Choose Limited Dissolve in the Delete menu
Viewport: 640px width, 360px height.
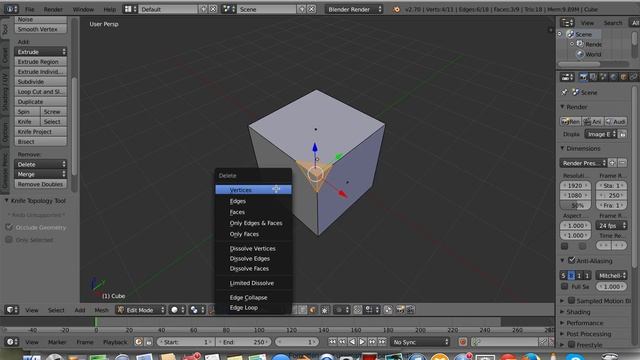(253, 283)
